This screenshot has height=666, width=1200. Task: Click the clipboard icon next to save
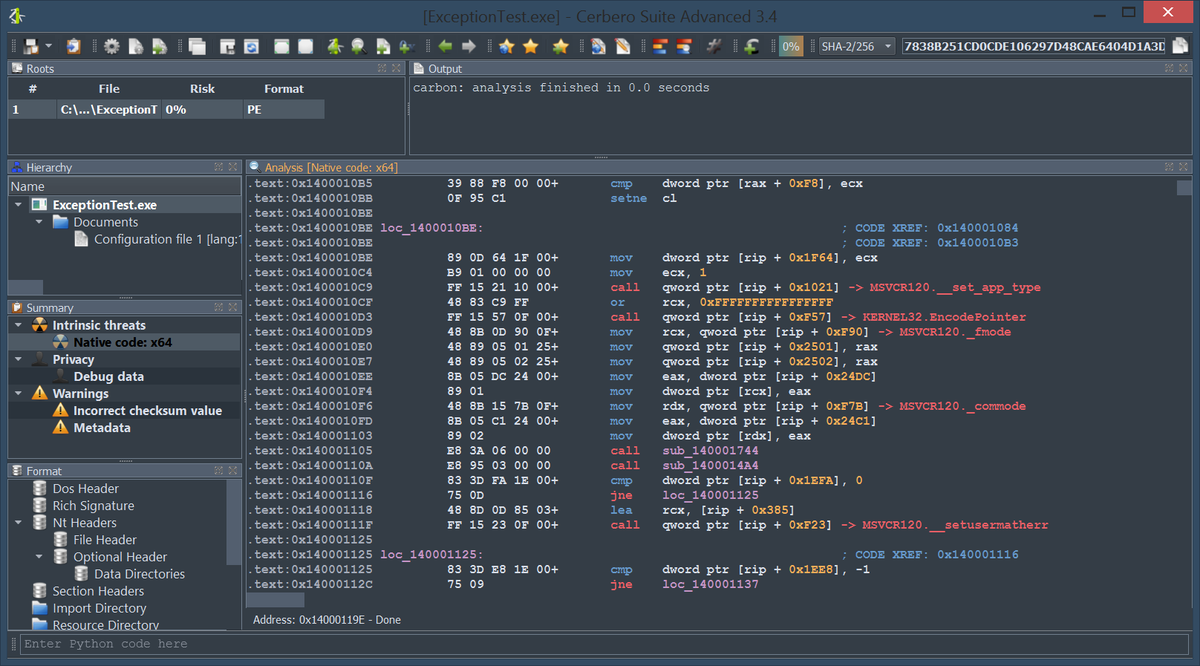(x=73, y=46)
